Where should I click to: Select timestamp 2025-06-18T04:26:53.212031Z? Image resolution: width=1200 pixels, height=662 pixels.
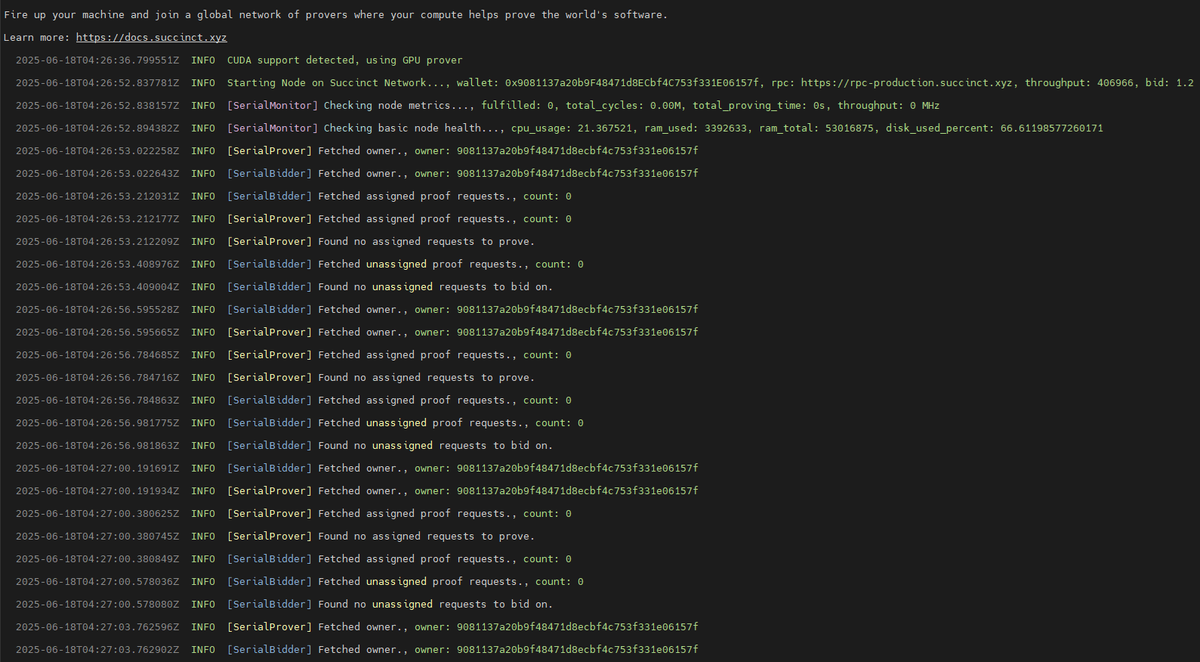click(x=97, y=196)
